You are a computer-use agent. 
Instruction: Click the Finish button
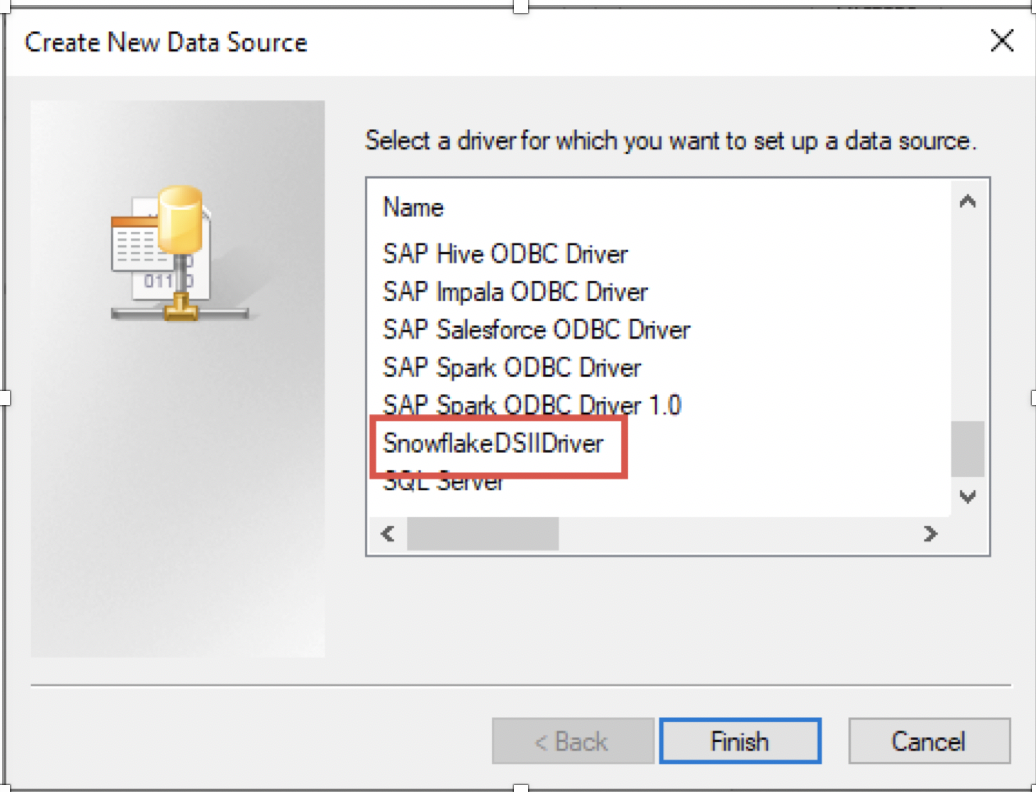coord(740,741)
